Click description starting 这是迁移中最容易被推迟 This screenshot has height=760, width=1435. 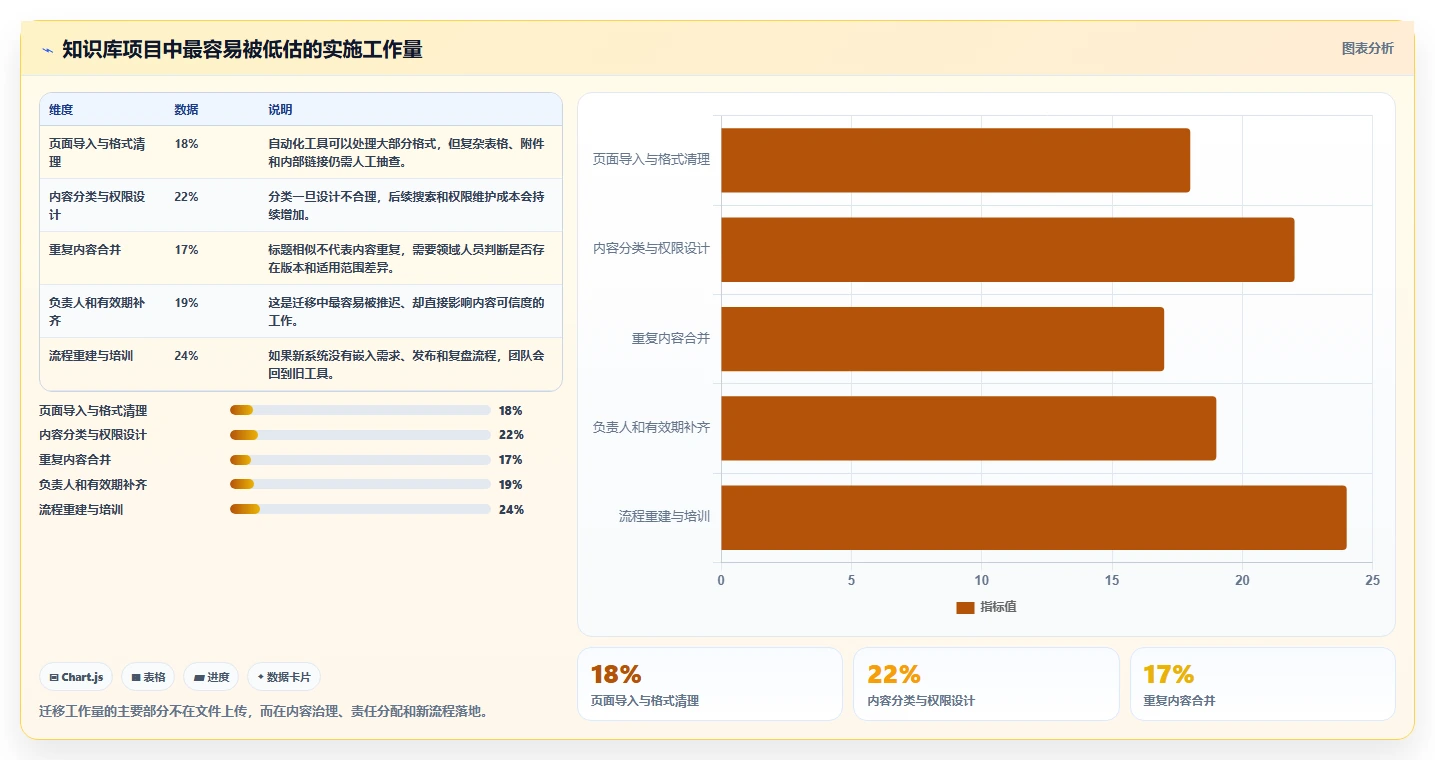pos(407,311)
